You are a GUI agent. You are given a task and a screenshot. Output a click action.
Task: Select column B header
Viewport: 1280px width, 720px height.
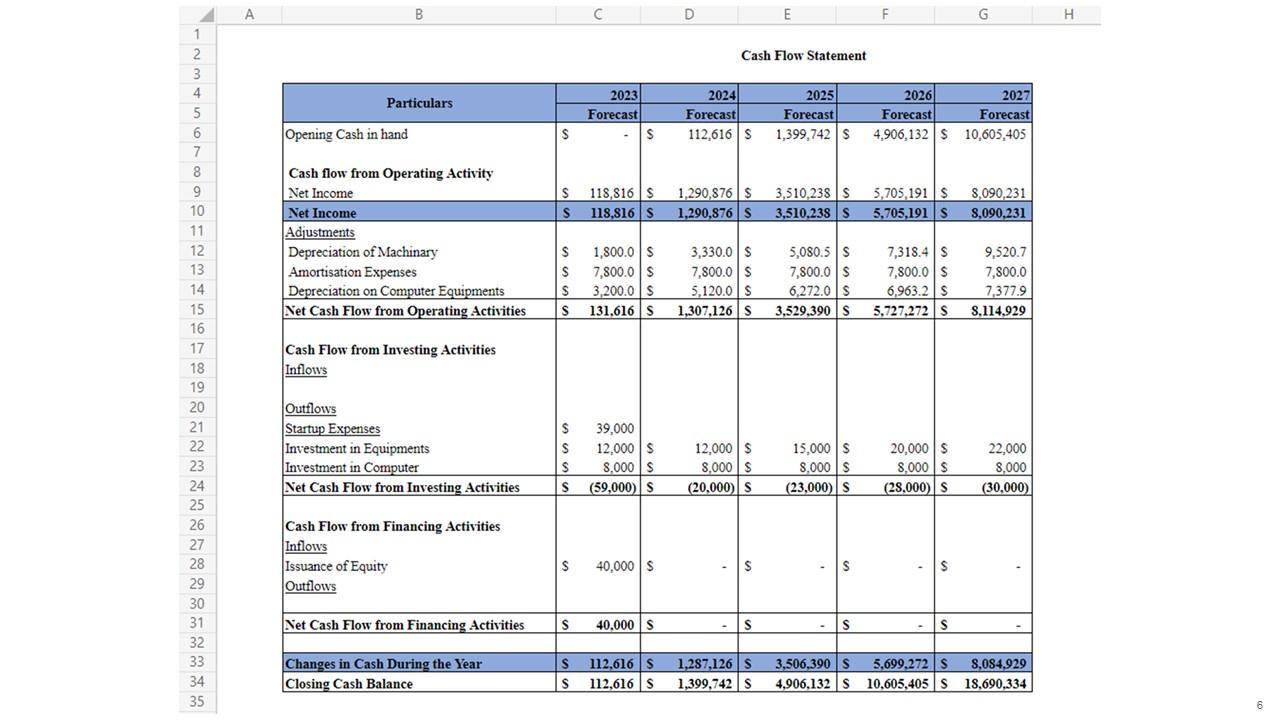(418, 15)
